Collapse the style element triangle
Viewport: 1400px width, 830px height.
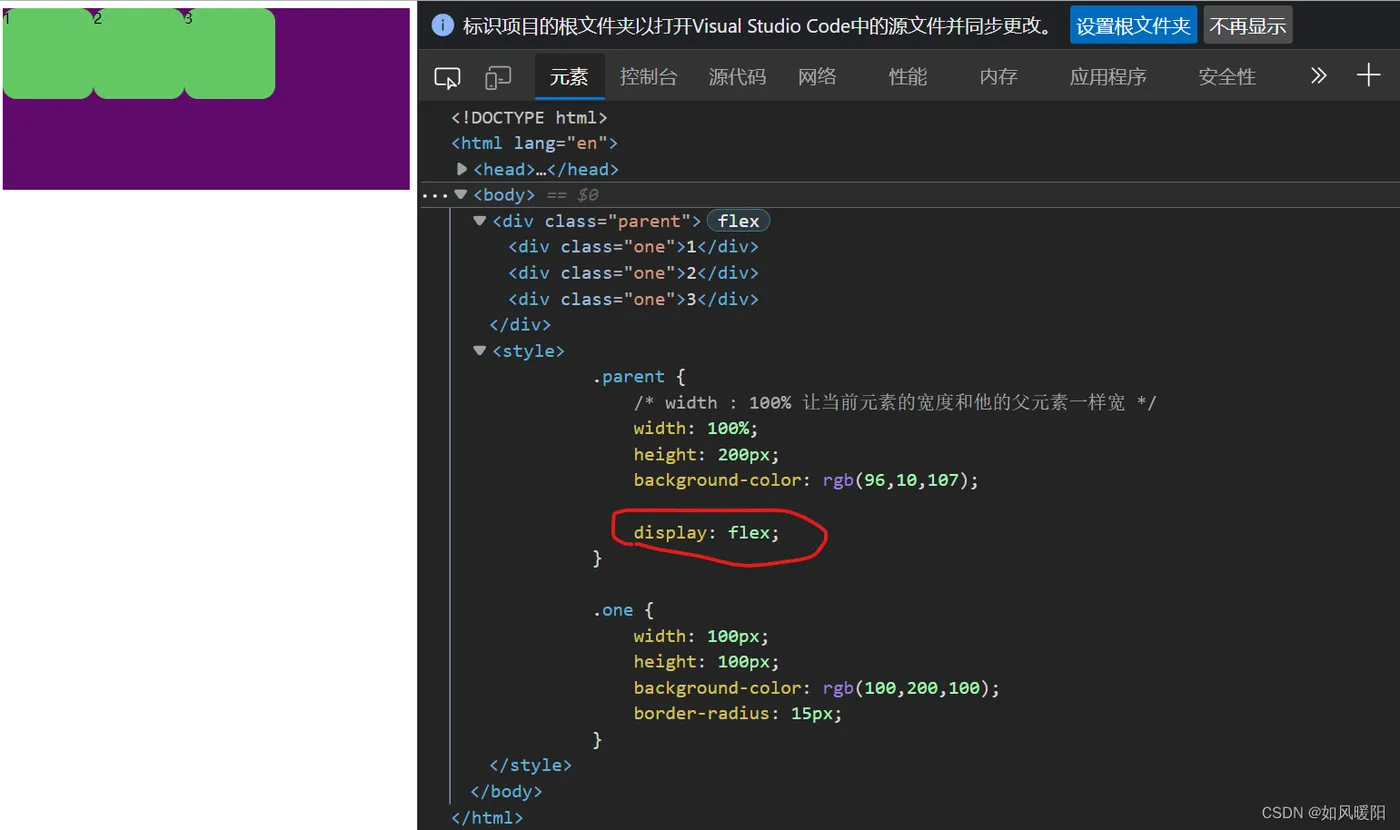(x=480, y=351)
